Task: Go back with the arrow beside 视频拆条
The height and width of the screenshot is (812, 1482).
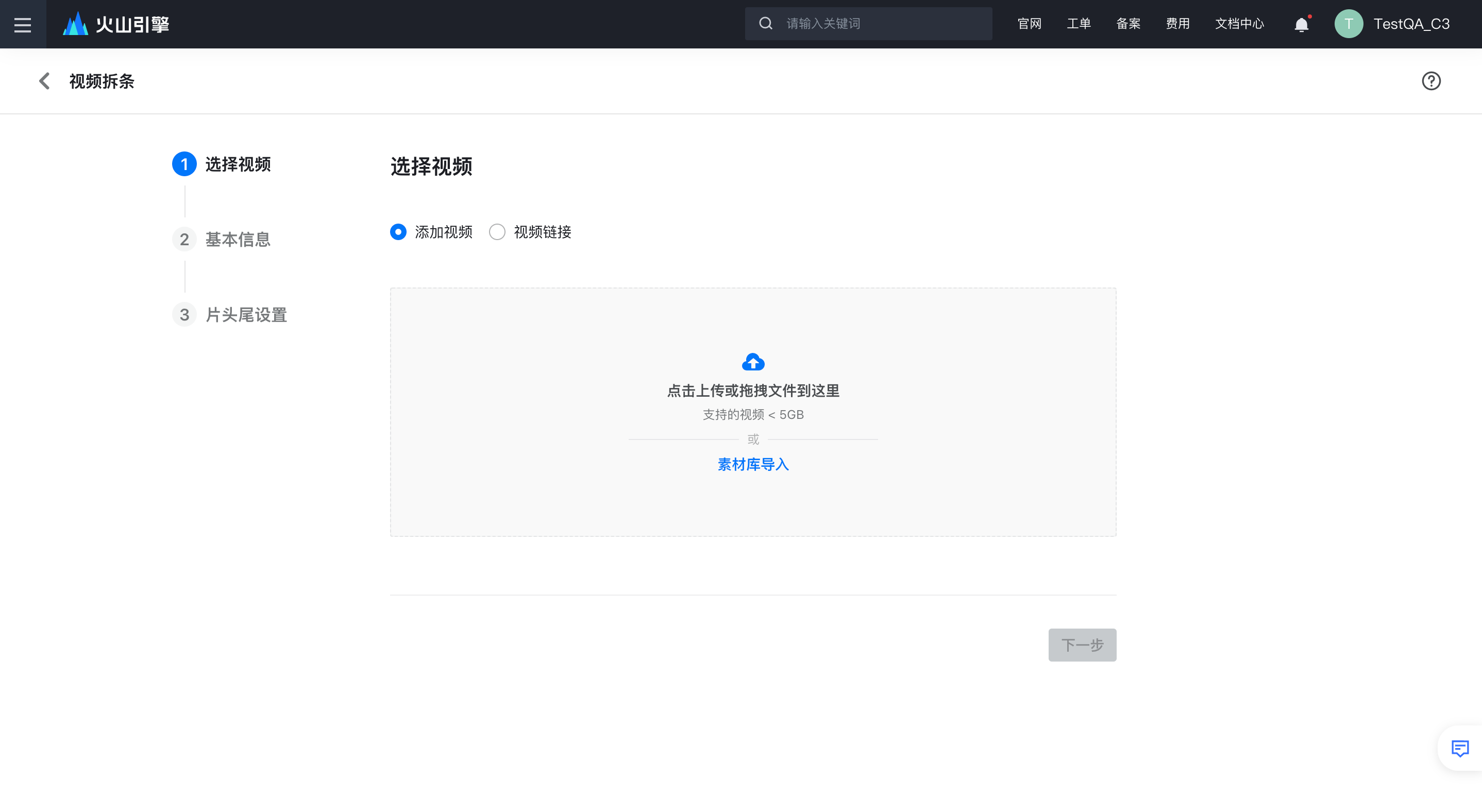Action: [44, 81]
